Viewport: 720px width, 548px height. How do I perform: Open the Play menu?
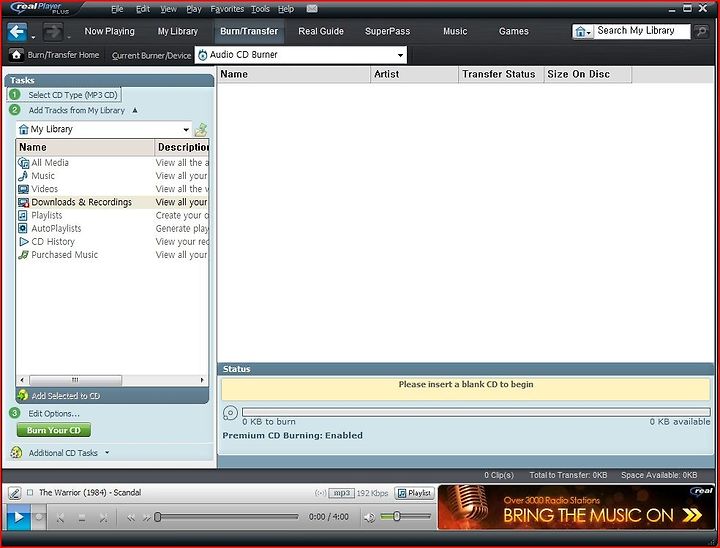click(x=194, y=9)
